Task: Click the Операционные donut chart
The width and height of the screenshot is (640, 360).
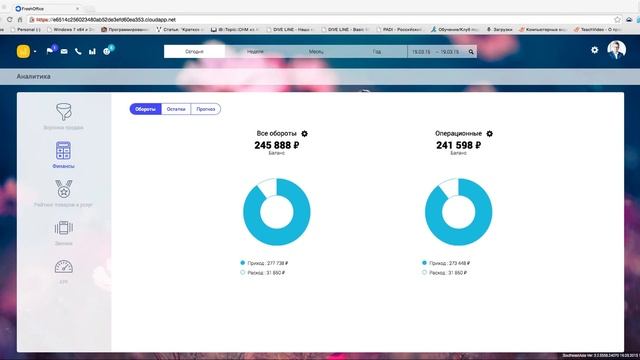Action: tap(458, 212)
